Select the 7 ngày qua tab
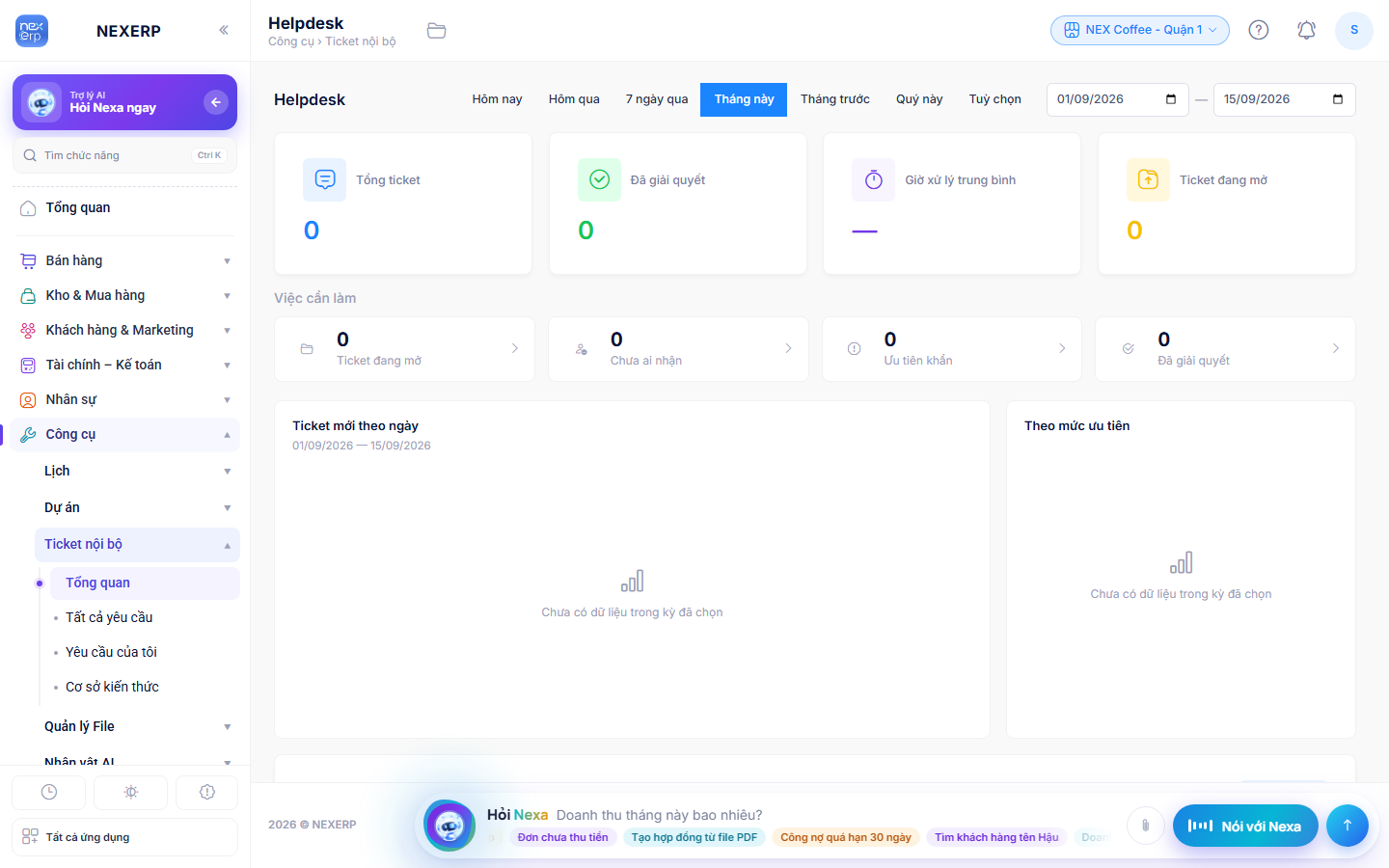The height and width of the screenshot is (868, 1389). 657,99
